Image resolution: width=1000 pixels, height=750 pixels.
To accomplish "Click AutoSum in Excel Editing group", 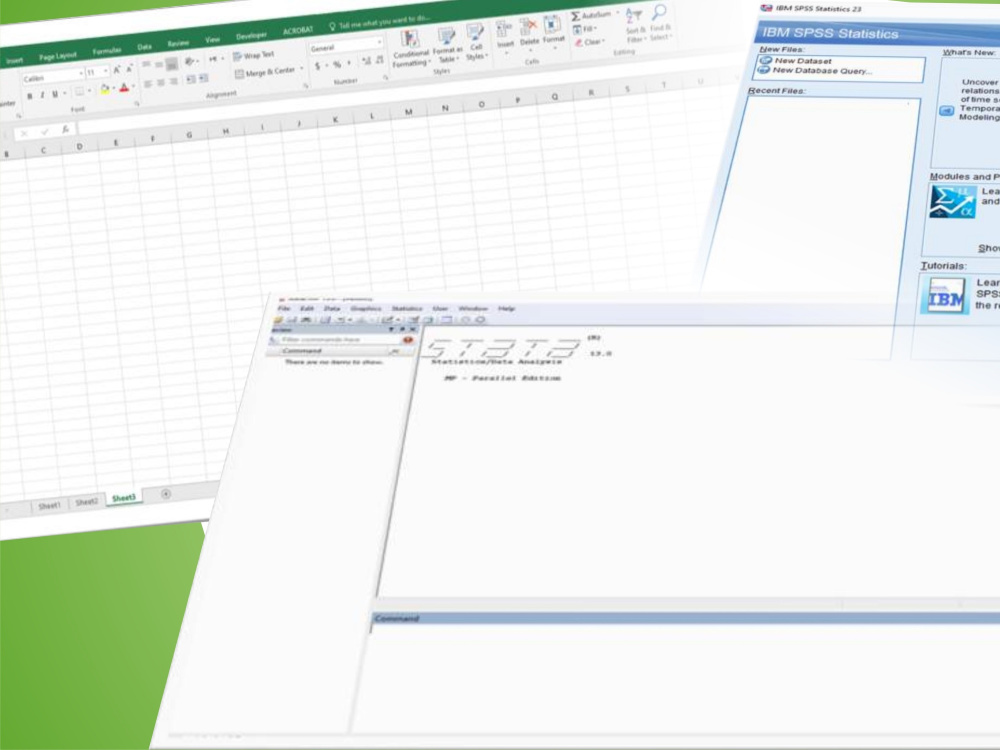I will (x=591, y=16).
